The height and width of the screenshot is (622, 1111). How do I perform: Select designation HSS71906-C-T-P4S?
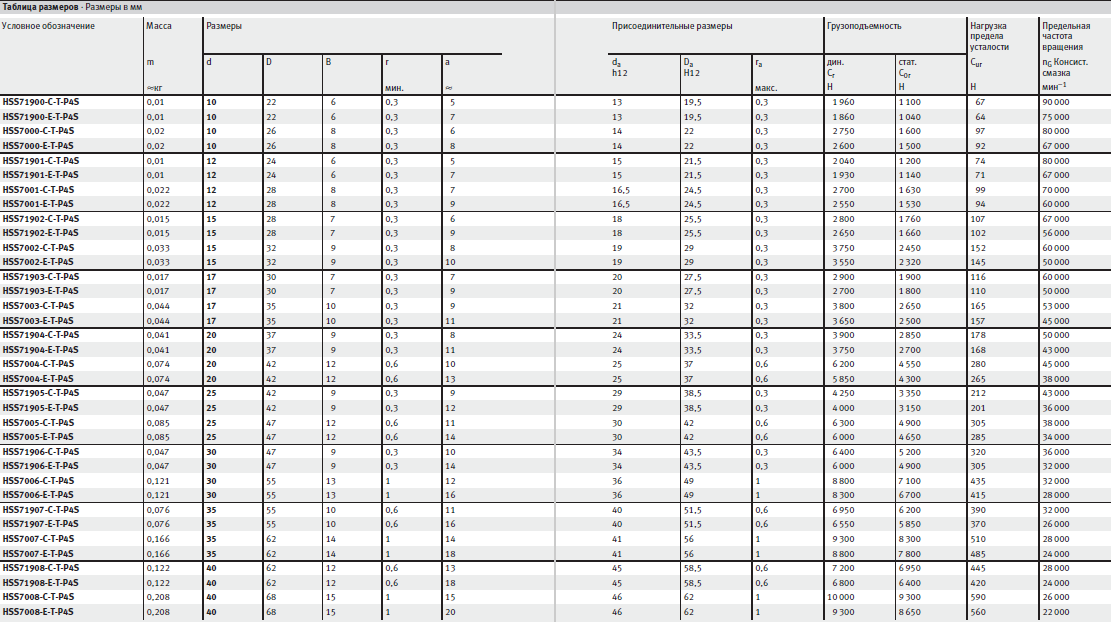(41, 452)
